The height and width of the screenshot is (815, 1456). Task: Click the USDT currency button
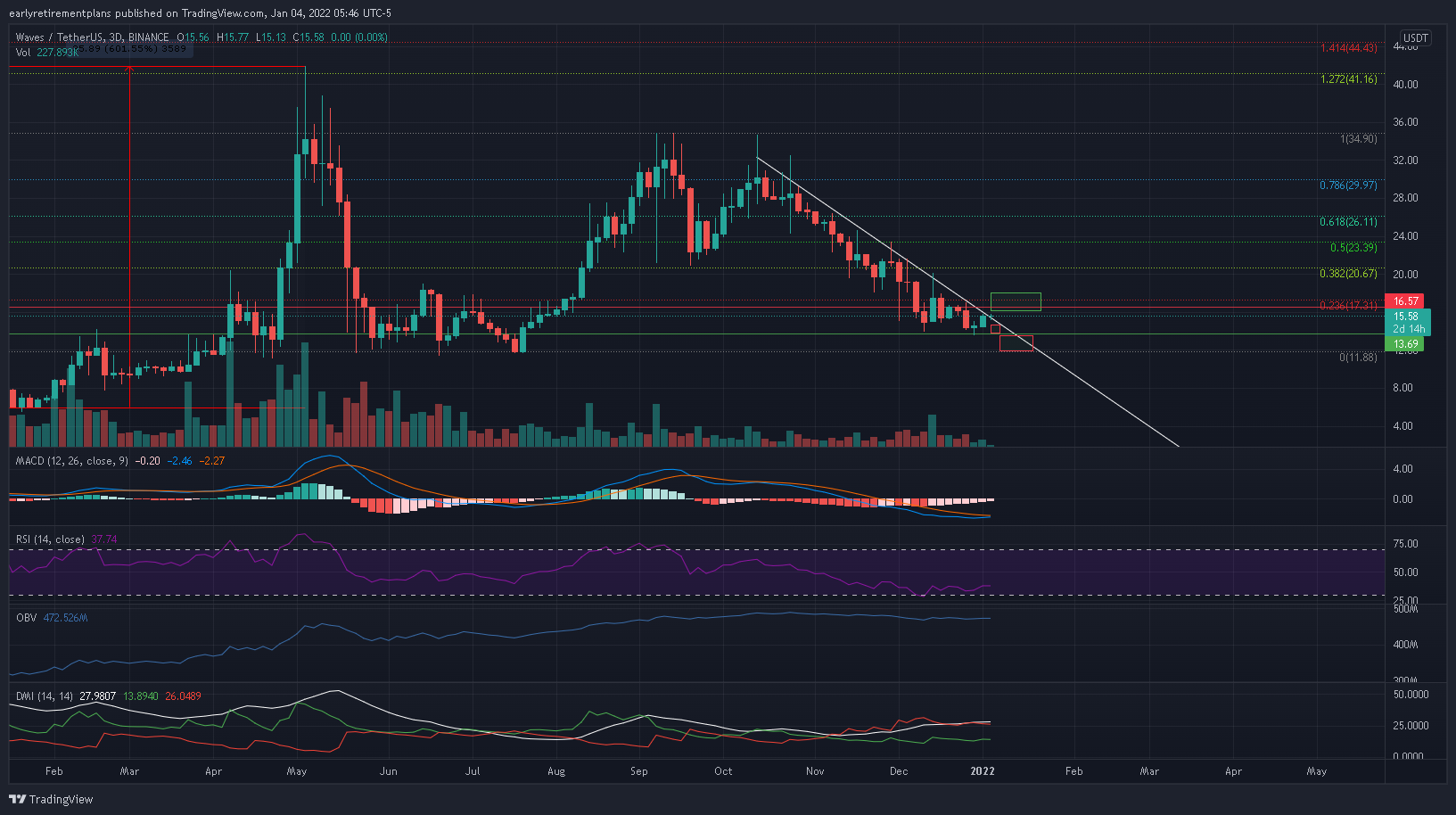point(1415,38)
